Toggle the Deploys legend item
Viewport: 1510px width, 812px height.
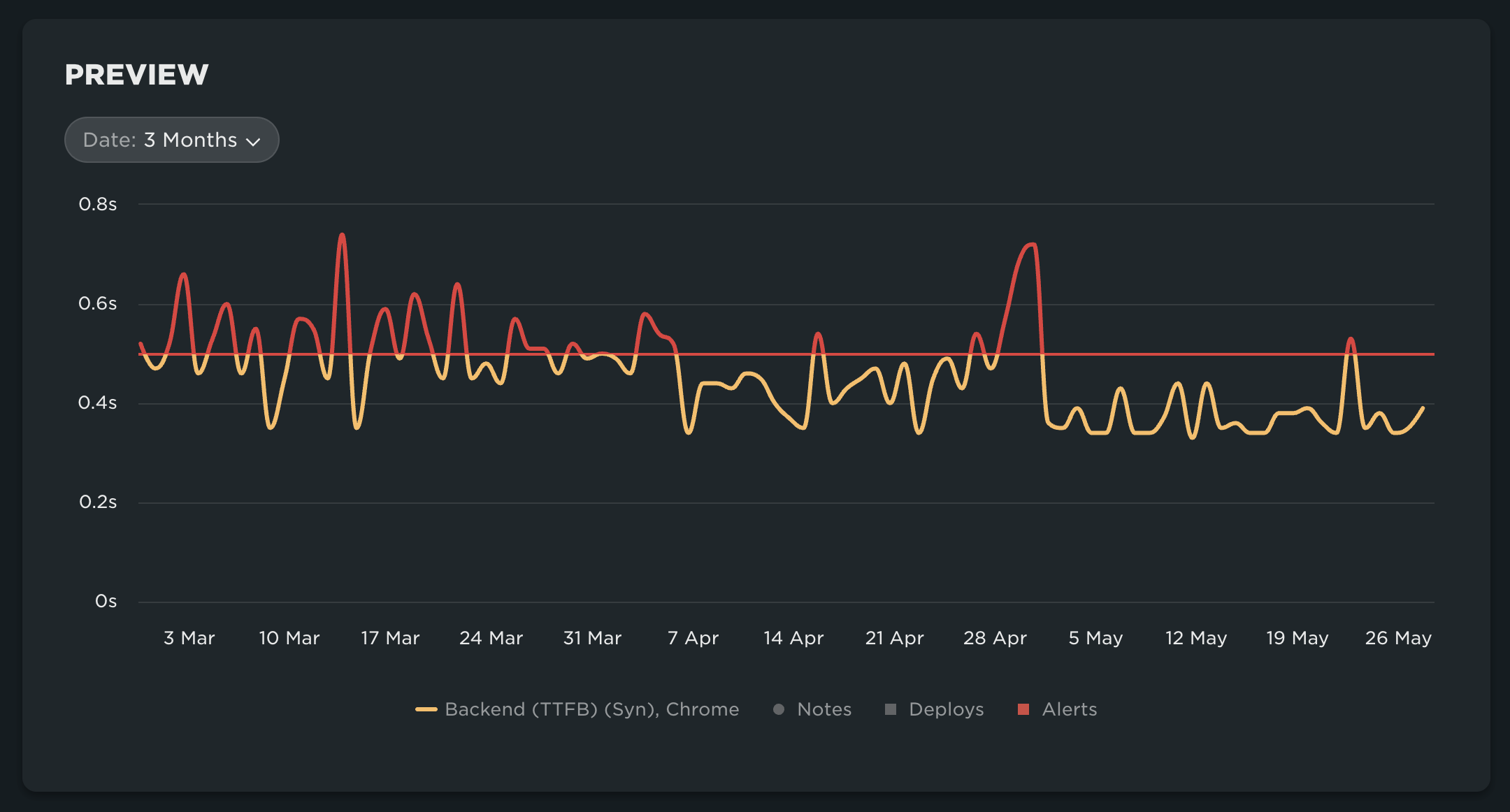click(946, 709)
